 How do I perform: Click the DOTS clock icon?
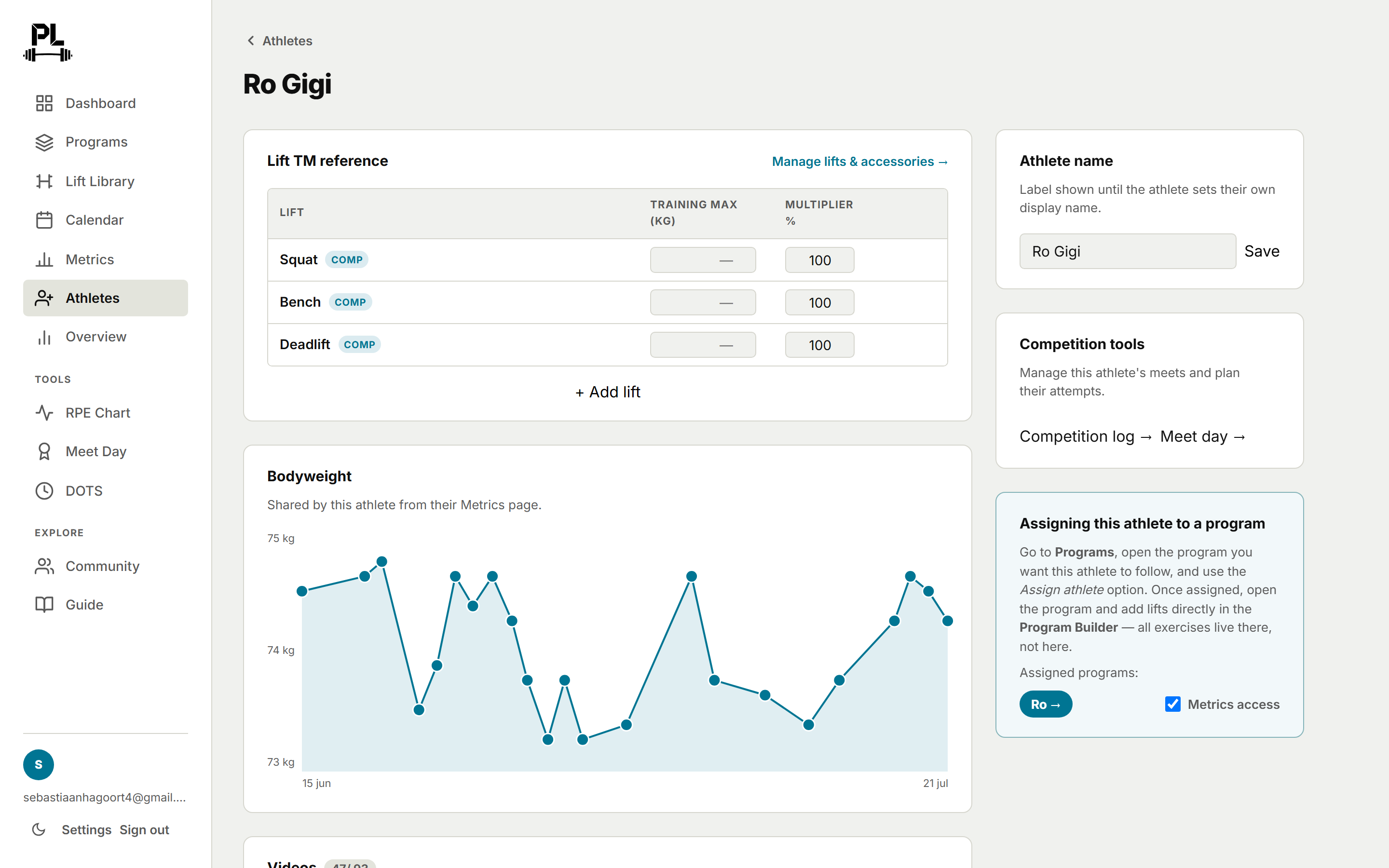44,491
